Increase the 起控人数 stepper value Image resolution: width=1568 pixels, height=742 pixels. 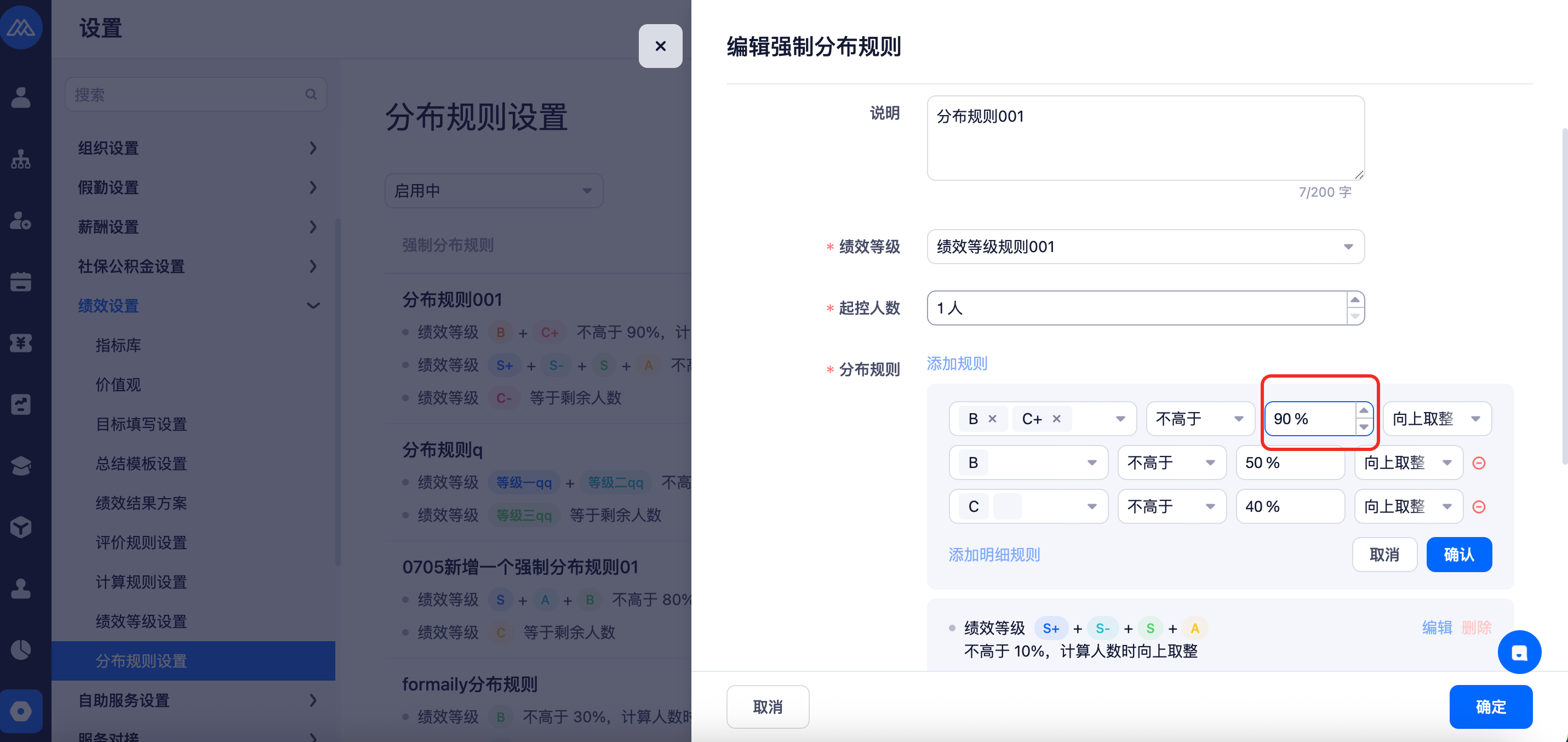(x=1355, y=299)
